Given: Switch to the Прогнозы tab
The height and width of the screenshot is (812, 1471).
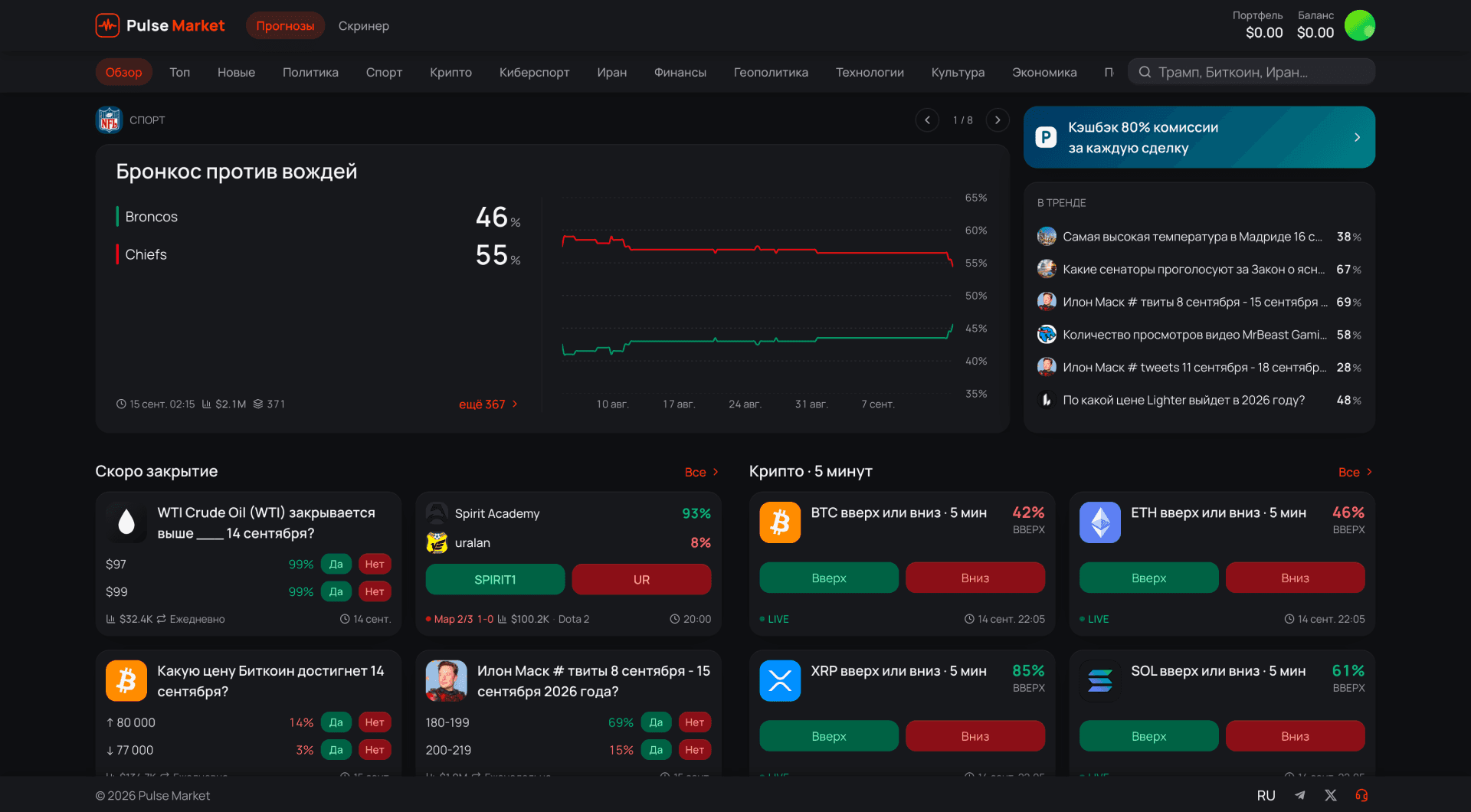Looking at the screenshot, I should tap(285, 25).
